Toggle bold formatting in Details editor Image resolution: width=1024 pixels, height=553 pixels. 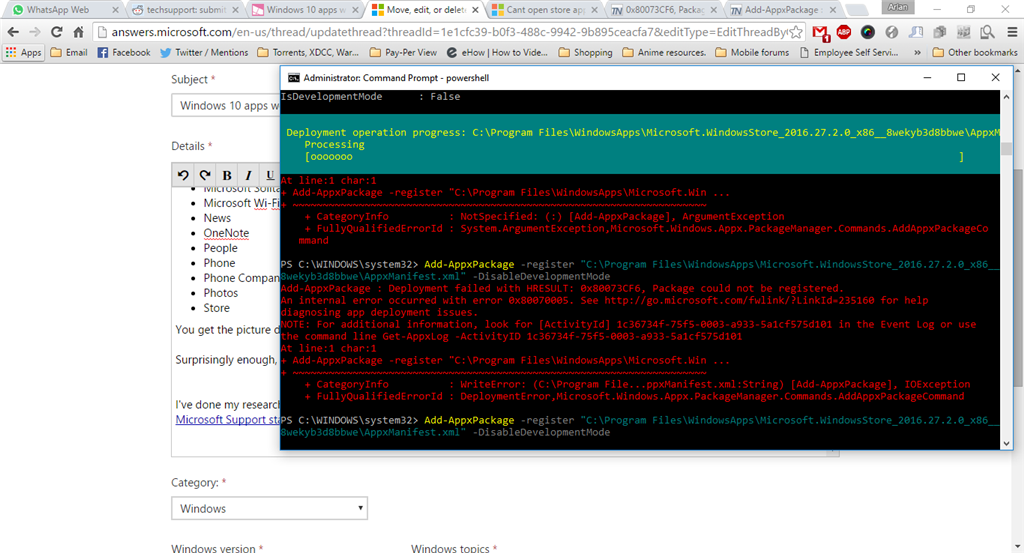tap(227, 175)
